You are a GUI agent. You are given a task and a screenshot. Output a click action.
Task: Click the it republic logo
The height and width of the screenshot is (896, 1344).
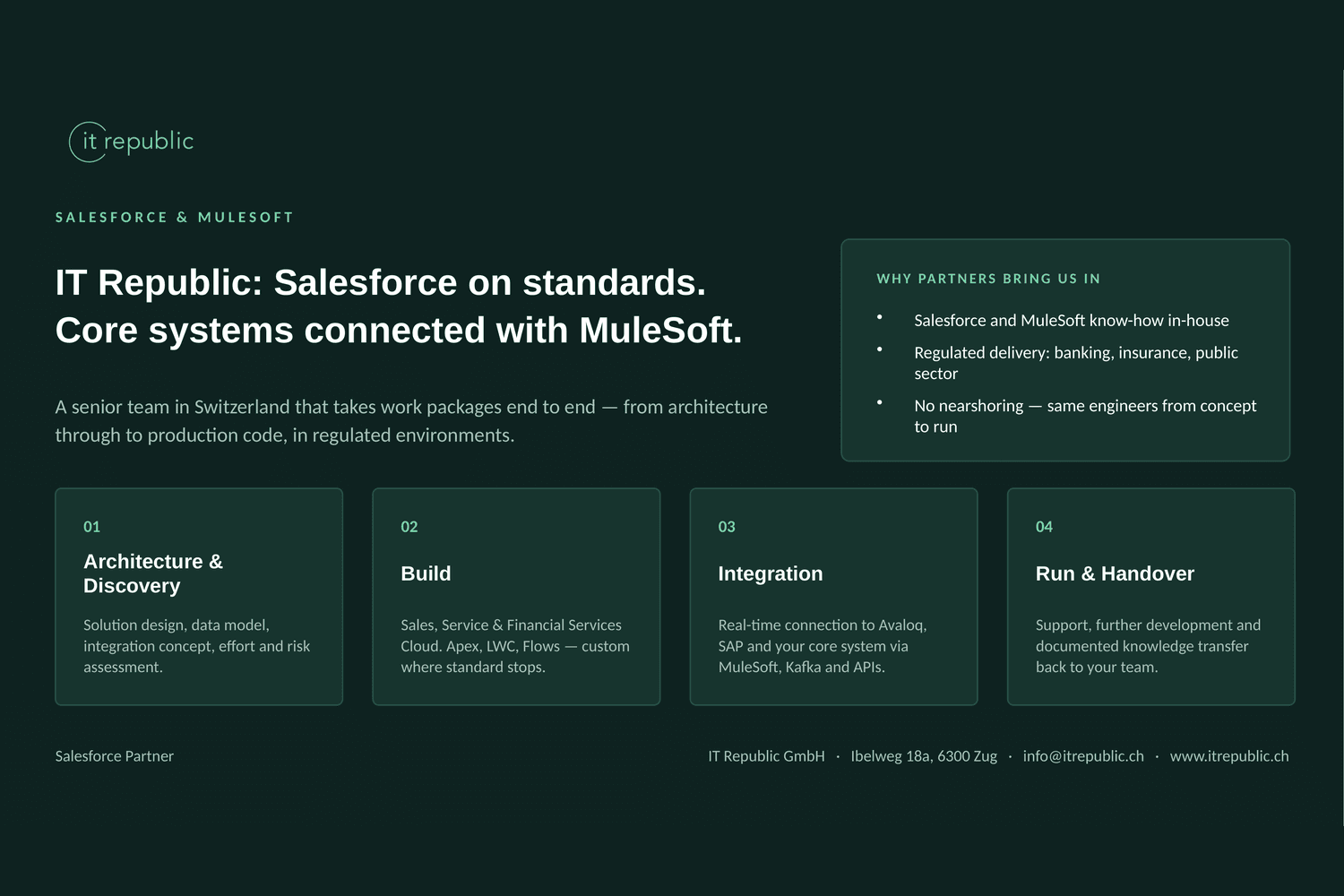click(x=132, y=142)
